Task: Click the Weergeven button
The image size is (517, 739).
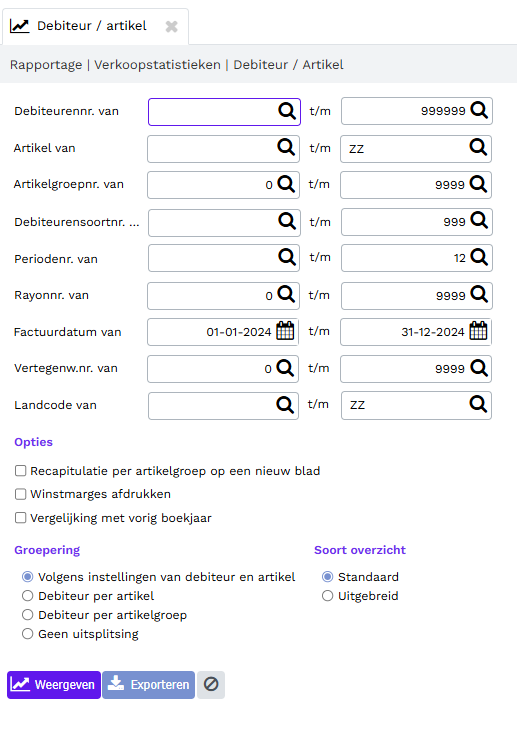Action: [54, 684]
